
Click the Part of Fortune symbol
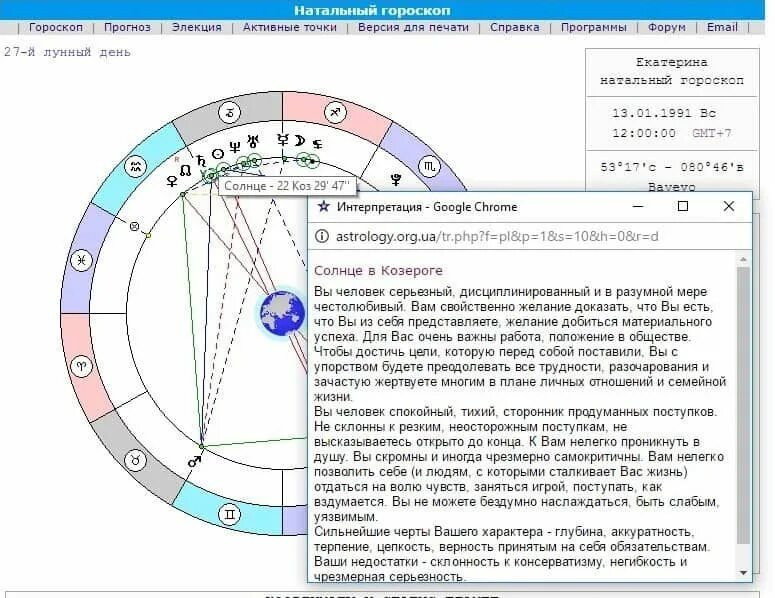point(134,226)
